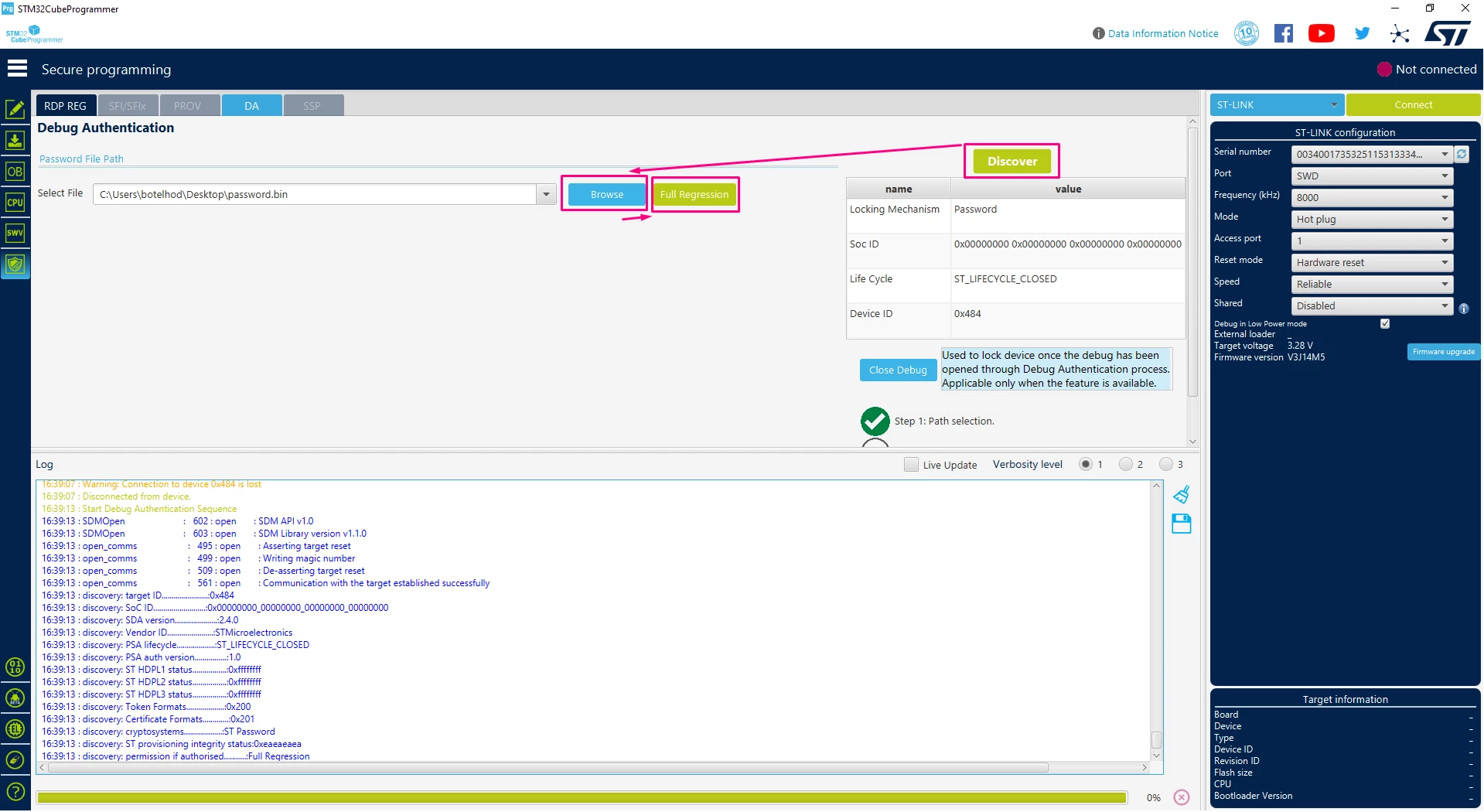This screenshot has height=812, width=1484.
Task: Open the Option Bytes OB icon
Action: [x=15, y=172]
